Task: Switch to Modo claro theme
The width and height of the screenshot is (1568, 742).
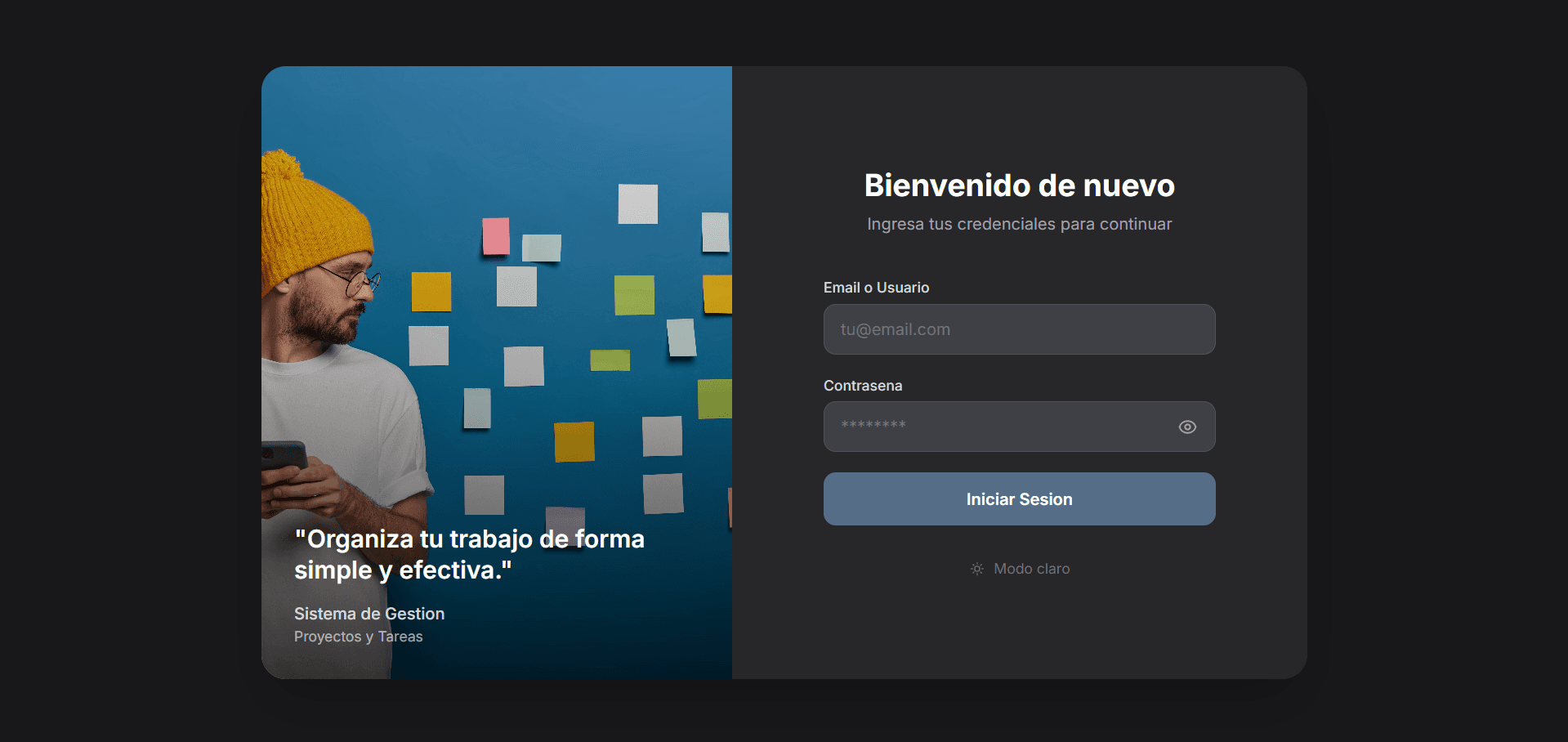Action: point(1031,569)
